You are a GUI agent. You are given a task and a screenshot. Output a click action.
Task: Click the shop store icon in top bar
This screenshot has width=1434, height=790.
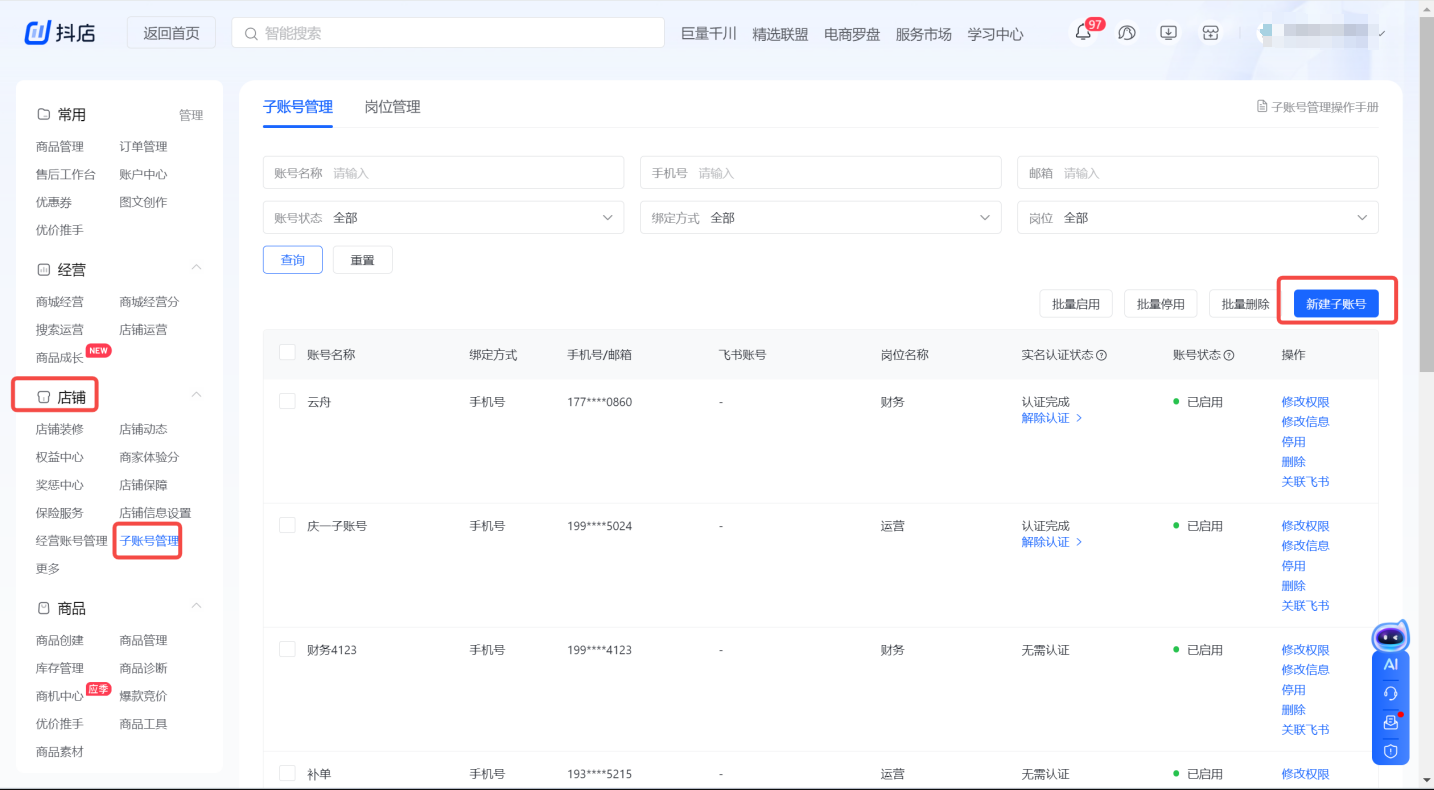[1210, 33]
